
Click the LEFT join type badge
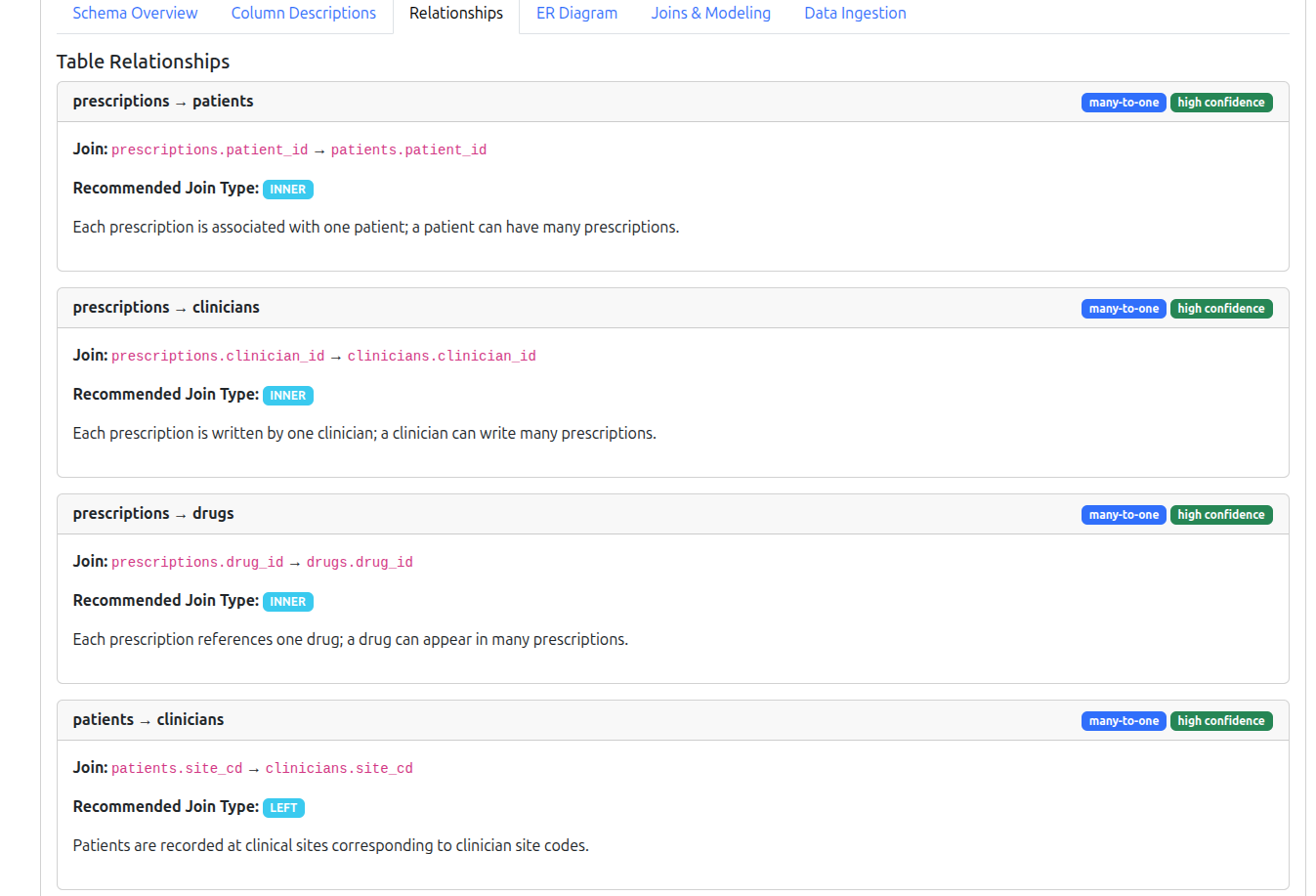pyautogui.click(x=283, y=808)
